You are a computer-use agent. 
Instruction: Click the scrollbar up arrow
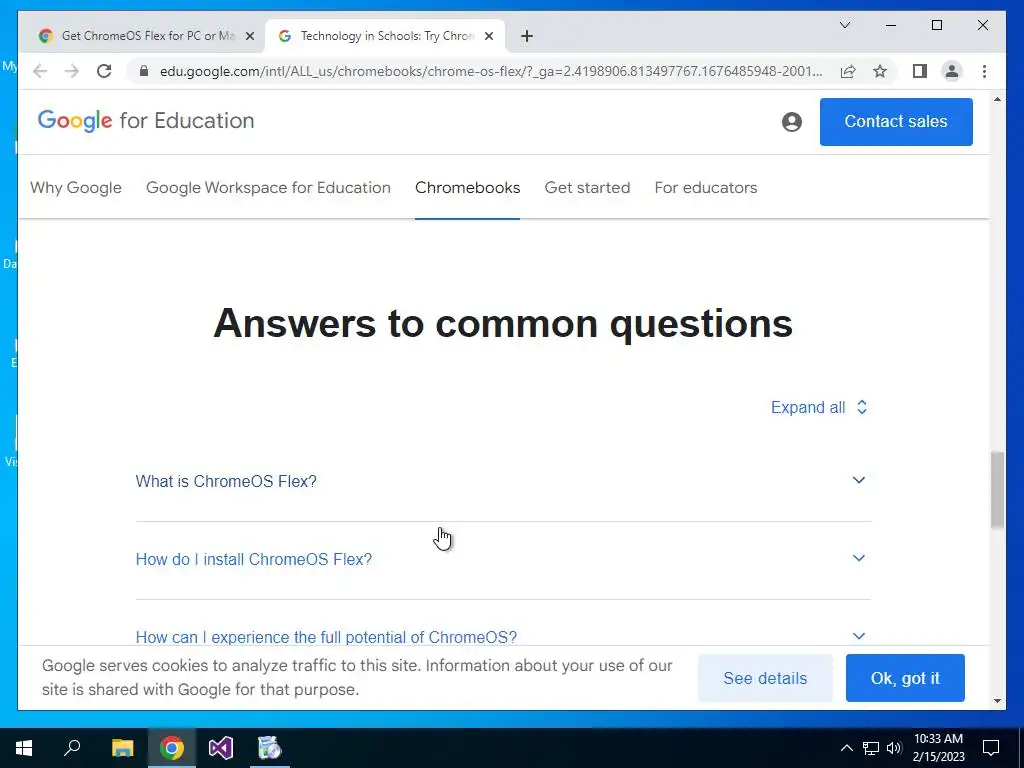coord(997,99)
